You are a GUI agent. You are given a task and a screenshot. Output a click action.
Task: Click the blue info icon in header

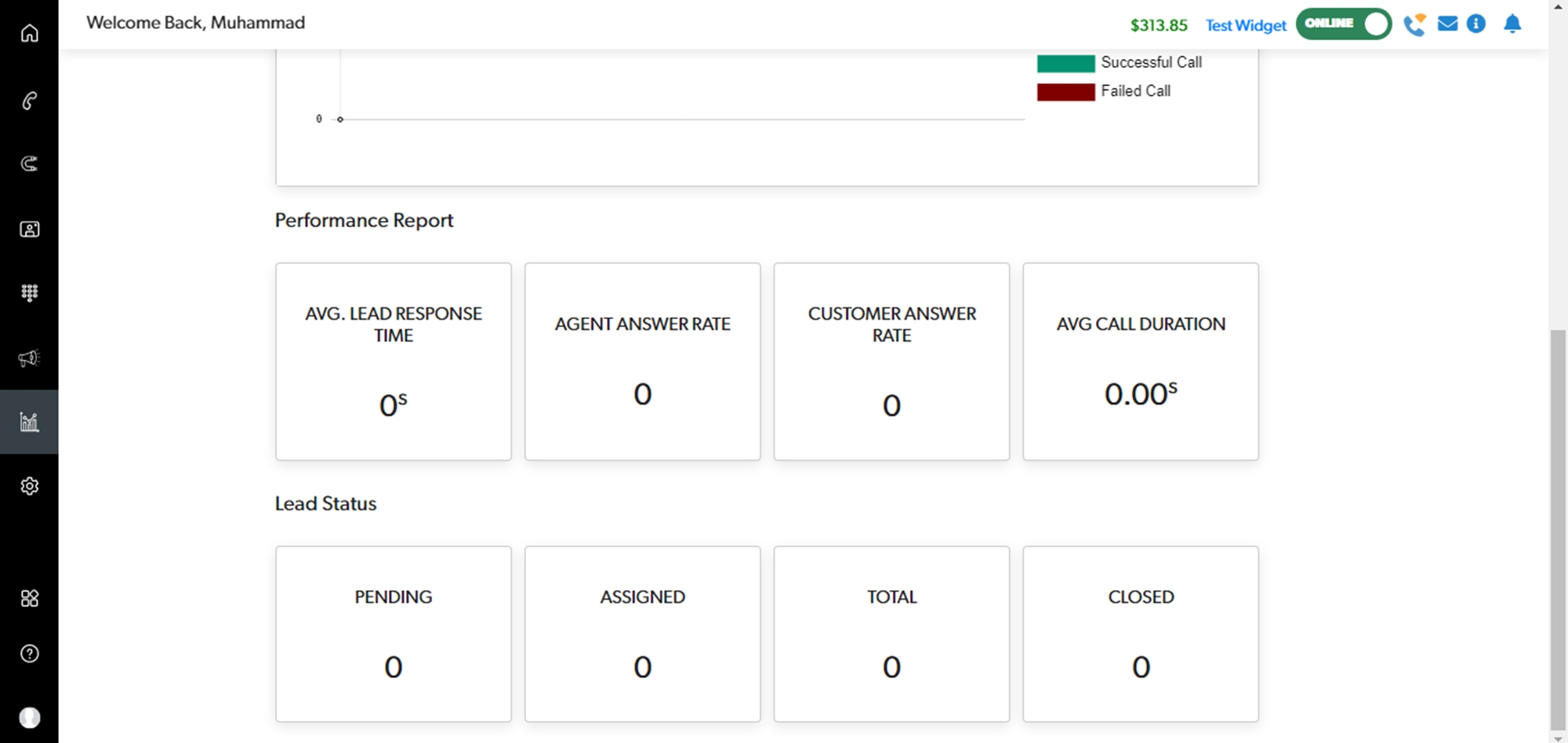[x=1476, y=24]
